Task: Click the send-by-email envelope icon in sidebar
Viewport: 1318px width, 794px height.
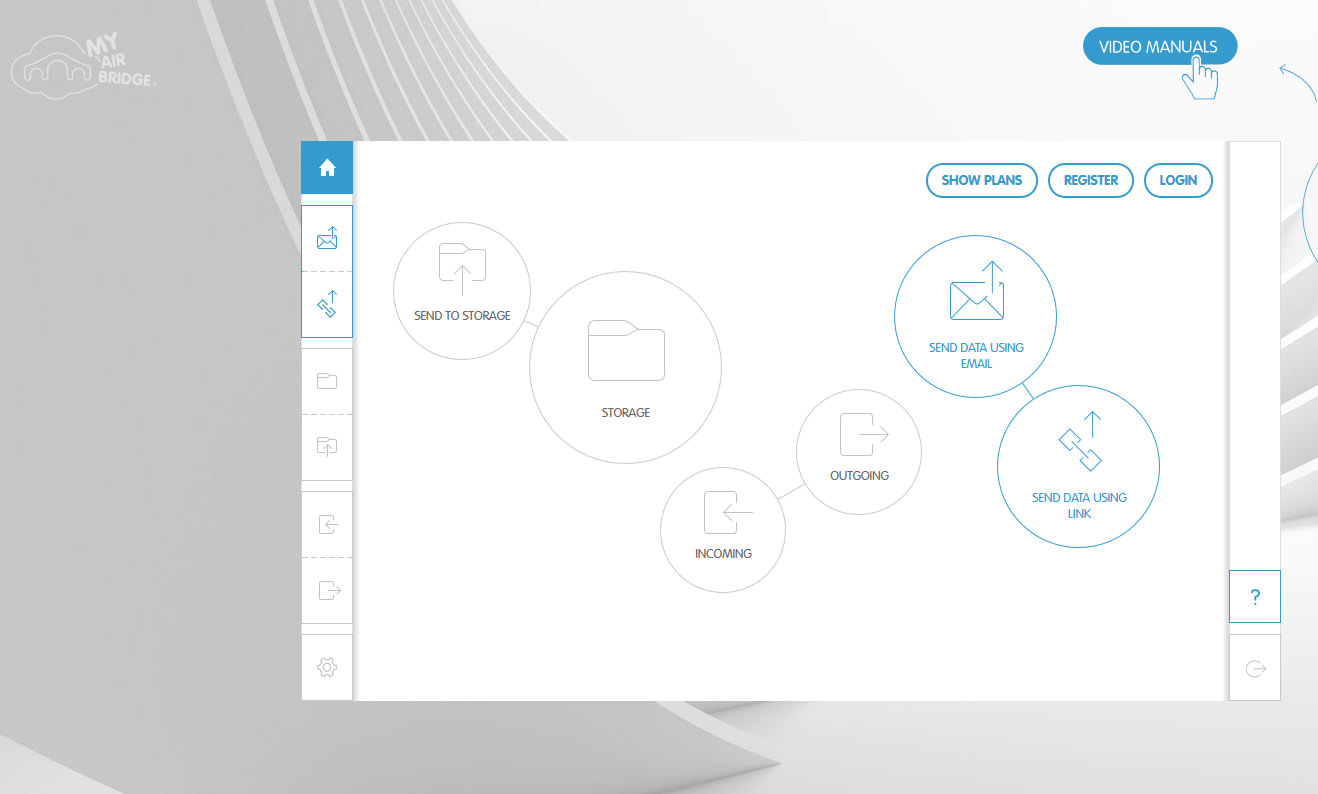Action: point(326,238)
